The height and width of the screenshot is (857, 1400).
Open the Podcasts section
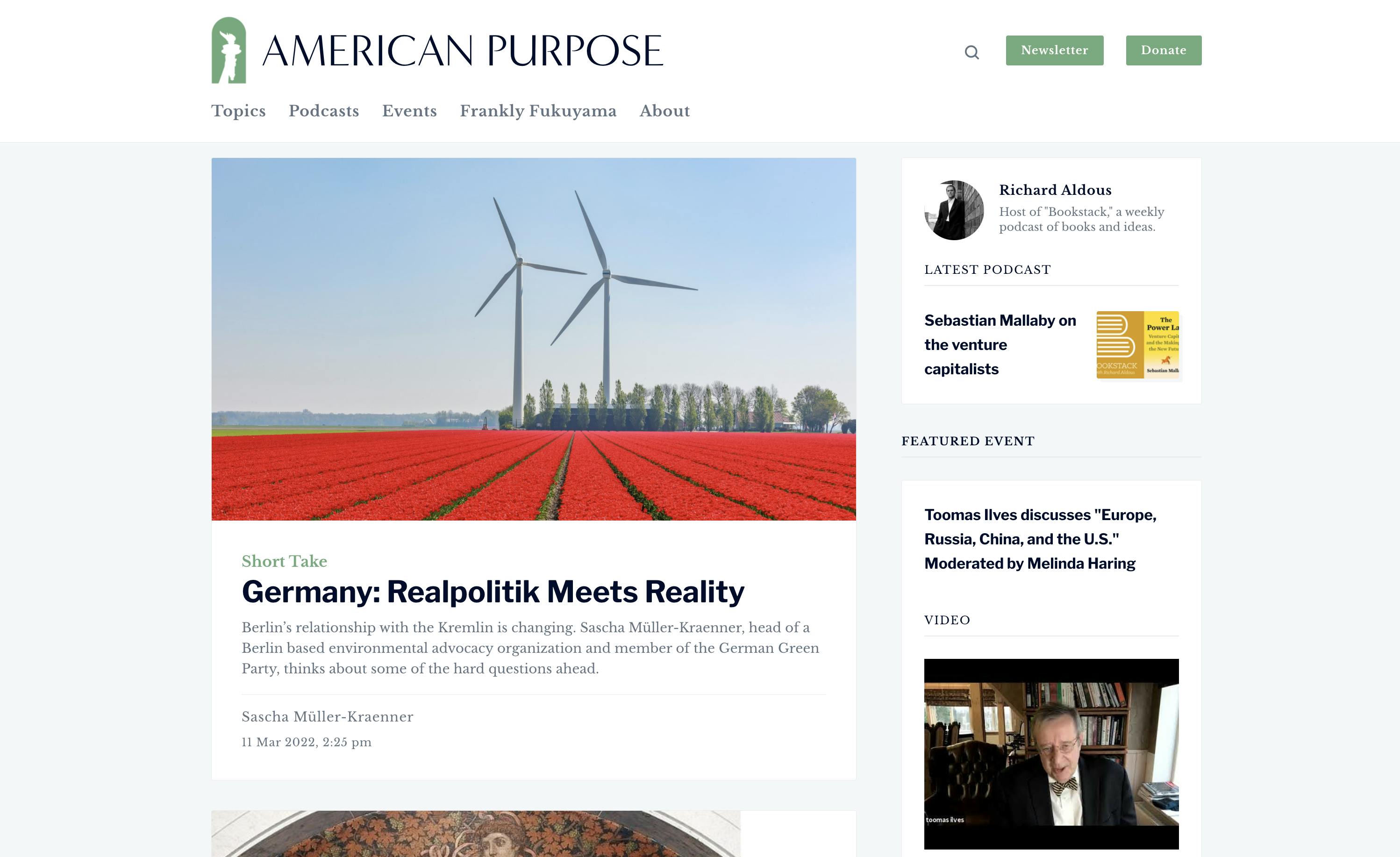click(323, 111)
